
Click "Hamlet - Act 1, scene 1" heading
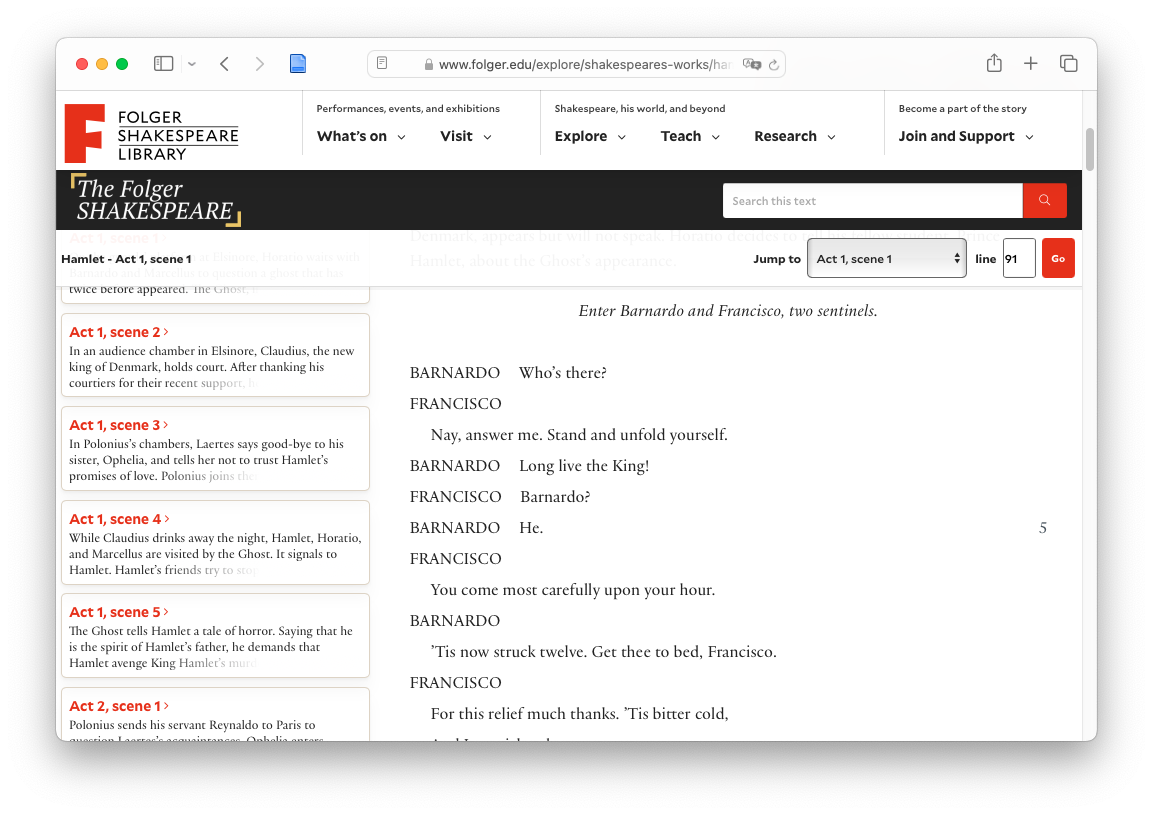pyautogui.click(x=126, y=259)
